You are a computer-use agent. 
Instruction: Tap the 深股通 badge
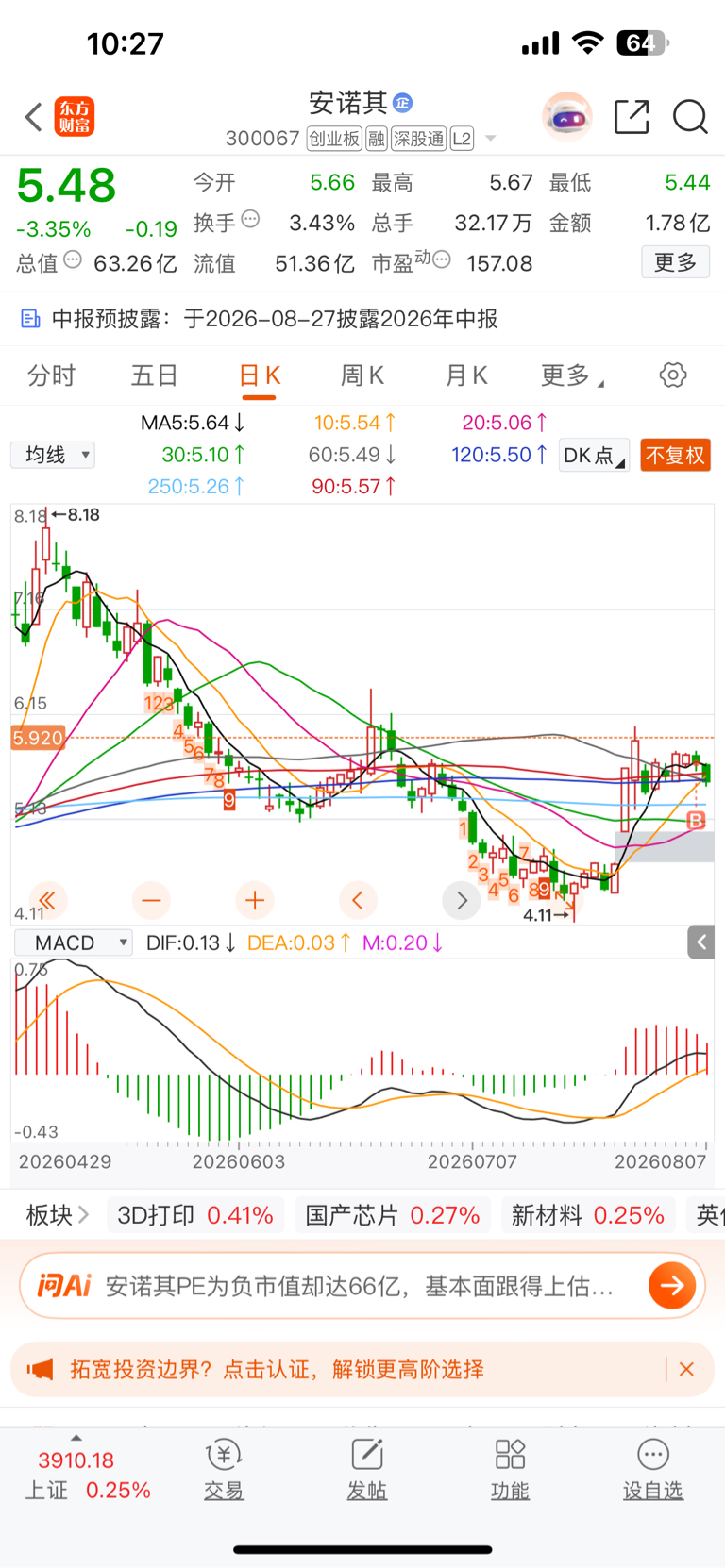pos(418,139)
